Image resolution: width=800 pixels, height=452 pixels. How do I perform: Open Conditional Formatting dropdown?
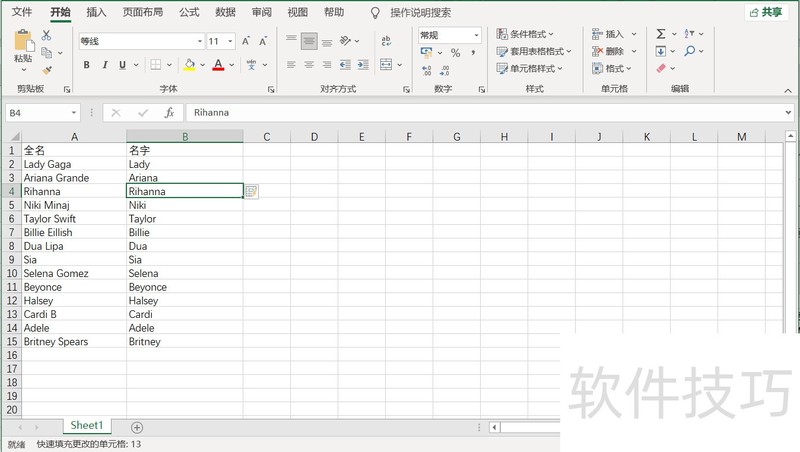click(x=525, y=34)
